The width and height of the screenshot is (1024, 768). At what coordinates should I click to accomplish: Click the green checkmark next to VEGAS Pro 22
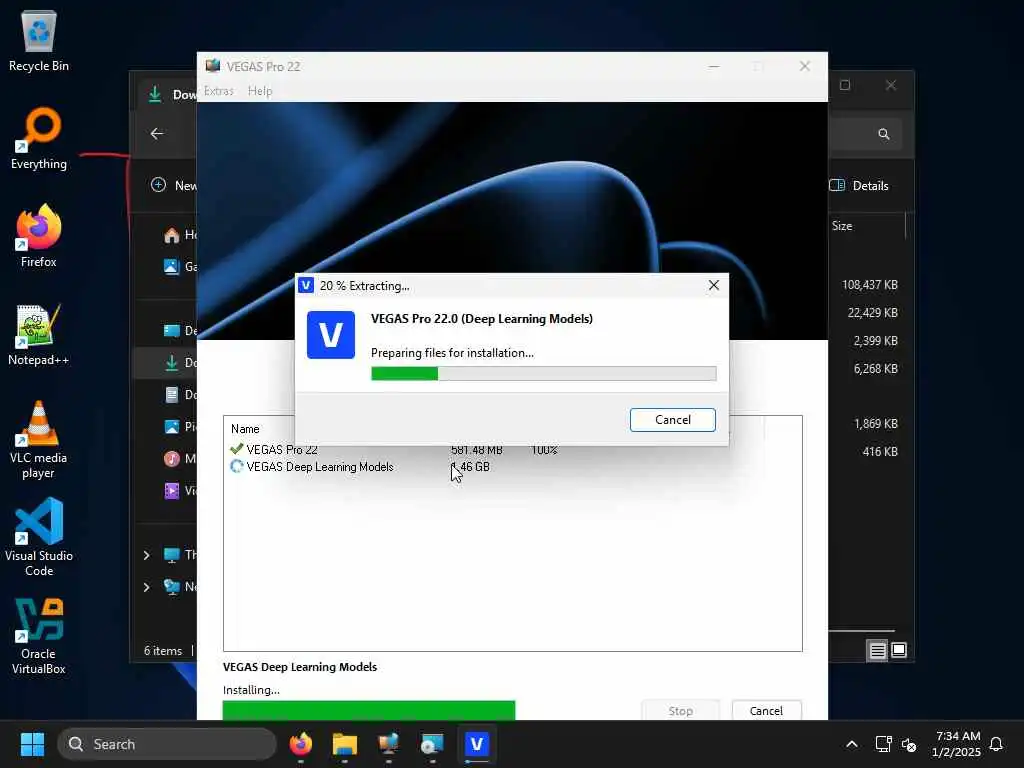click(x=236, y=449)
